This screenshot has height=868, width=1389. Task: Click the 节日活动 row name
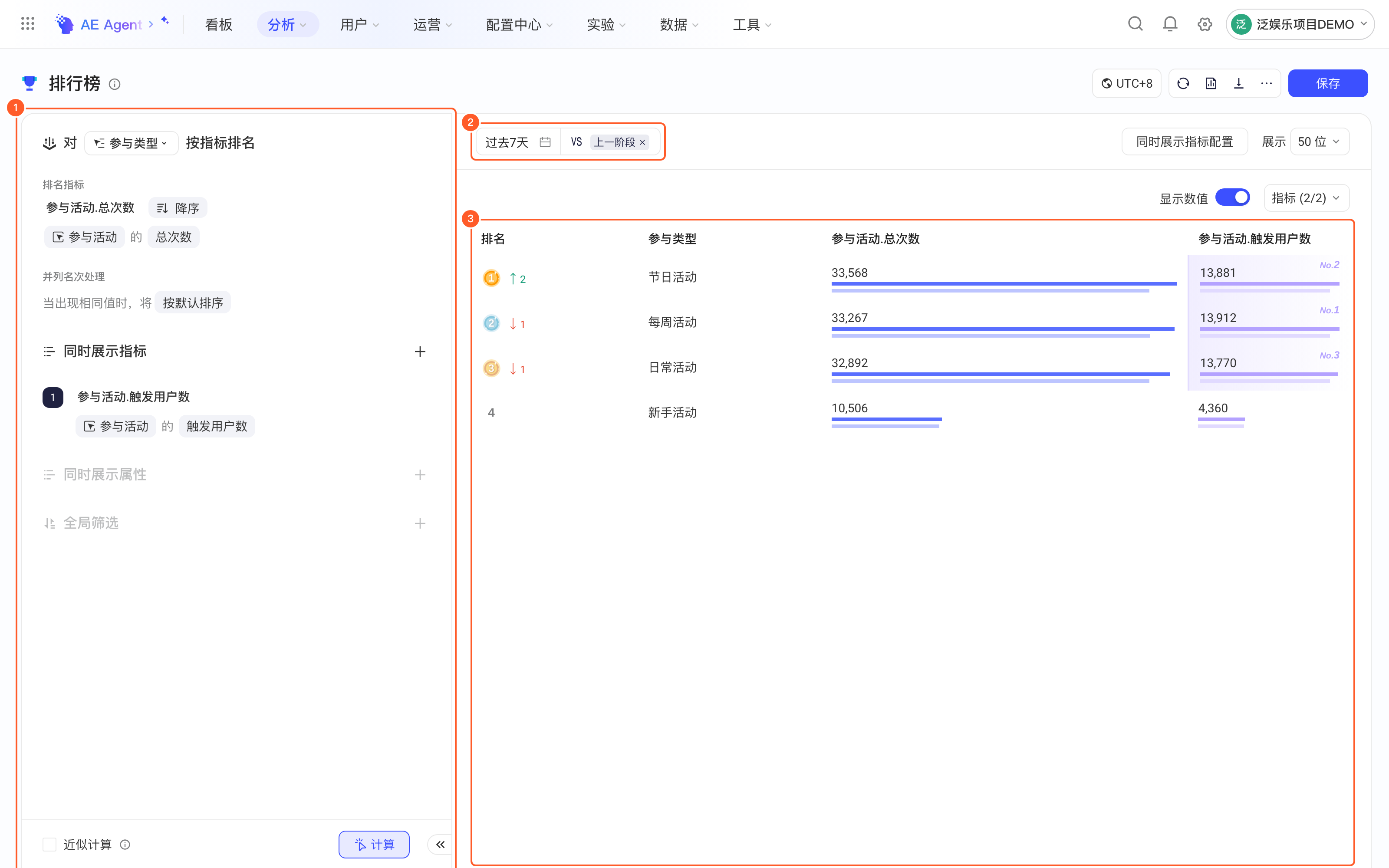[x=672, y=277]
